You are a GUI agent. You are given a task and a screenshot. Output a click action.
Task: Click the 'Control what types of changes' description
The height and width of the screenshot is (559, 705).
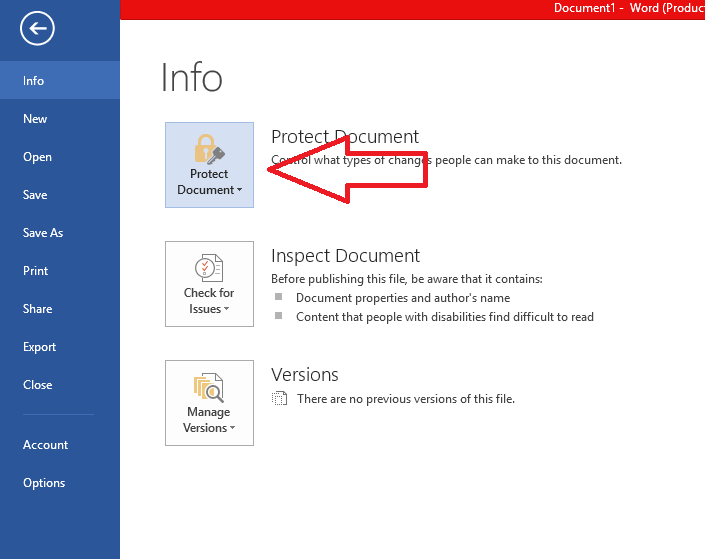pyautogui.click(x=446, y=160)
